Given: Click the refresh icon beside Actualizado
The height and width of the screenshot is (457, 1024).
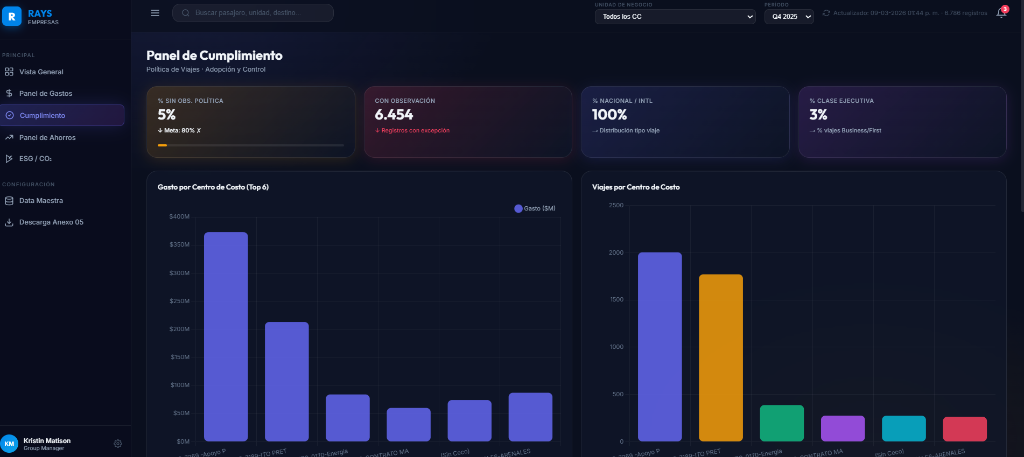Looking at the screenshot, I should tap(826, 13).
